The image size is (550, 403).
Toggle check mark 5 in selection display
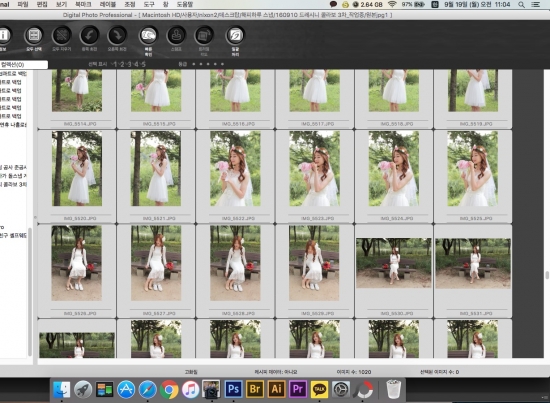point(143,64)
